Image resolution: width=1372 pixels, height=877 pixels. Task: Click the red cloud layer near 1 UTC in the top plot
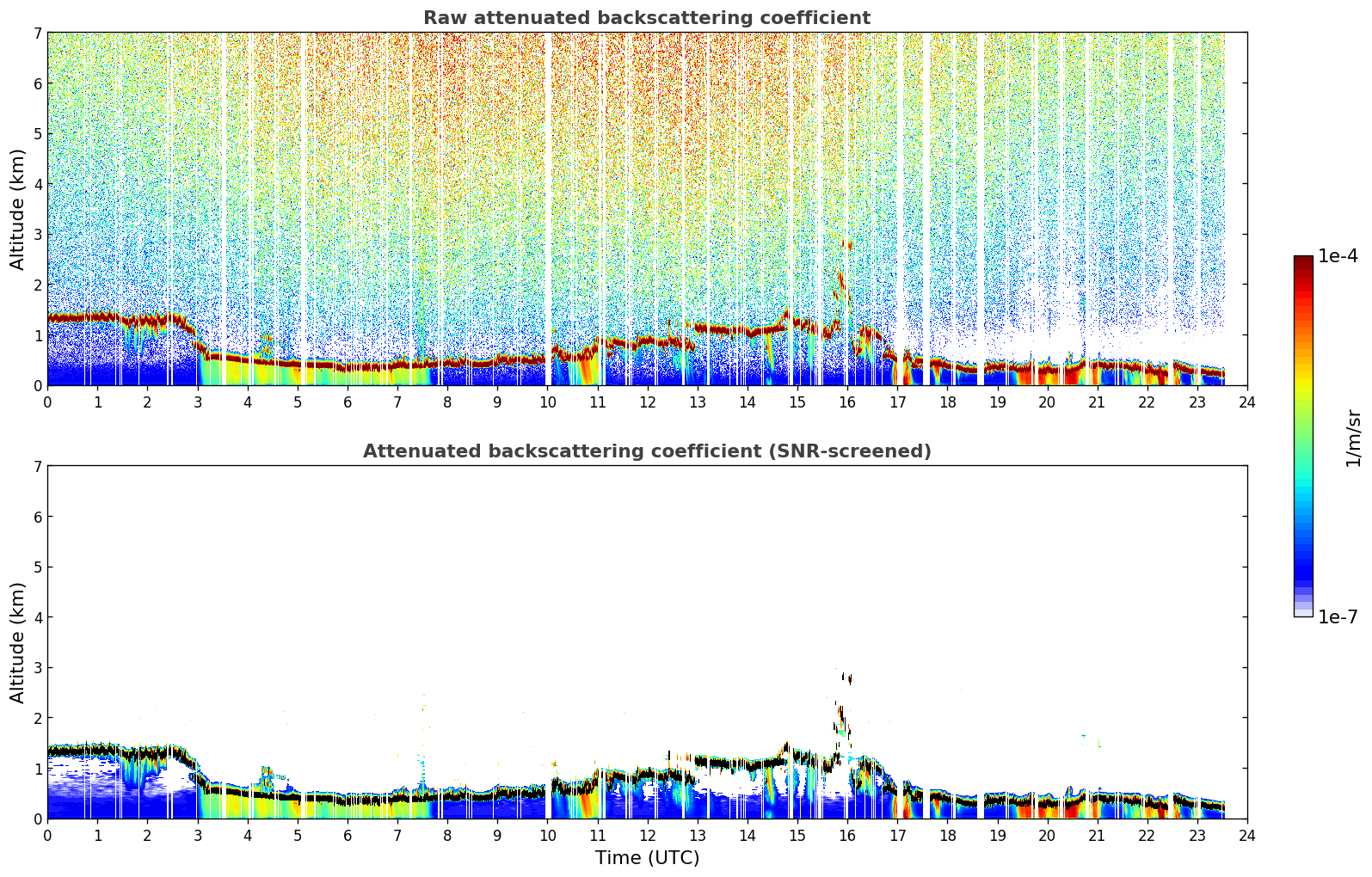(x=97, y=317)
